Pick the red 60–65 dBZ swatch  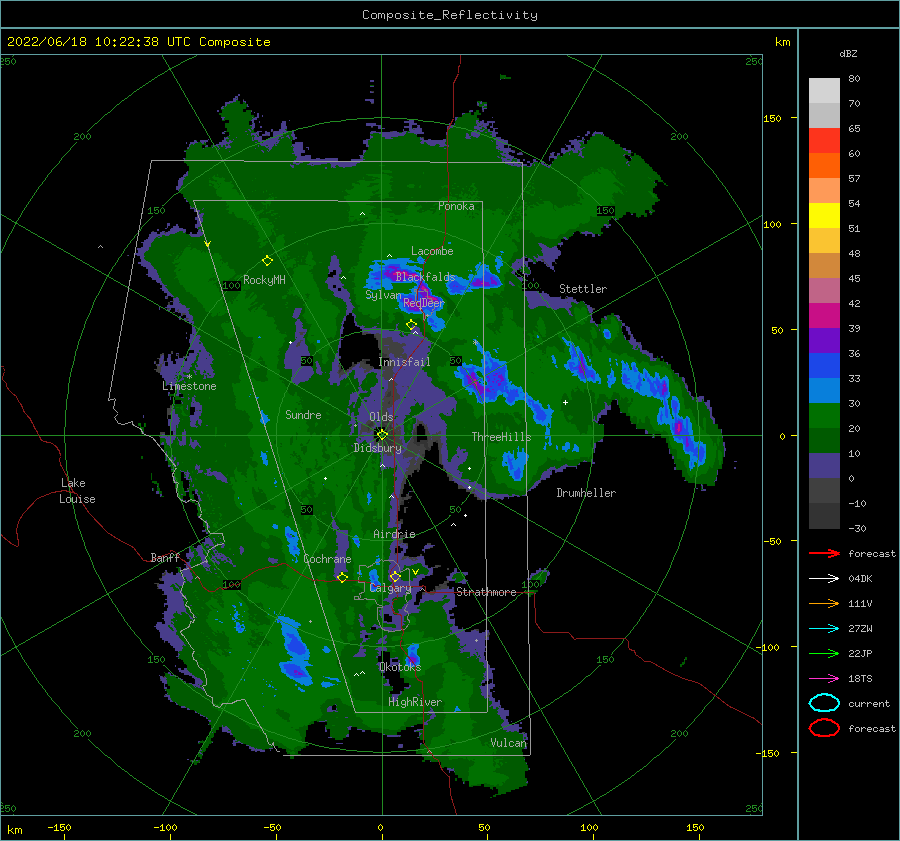(x=824, y=141)
